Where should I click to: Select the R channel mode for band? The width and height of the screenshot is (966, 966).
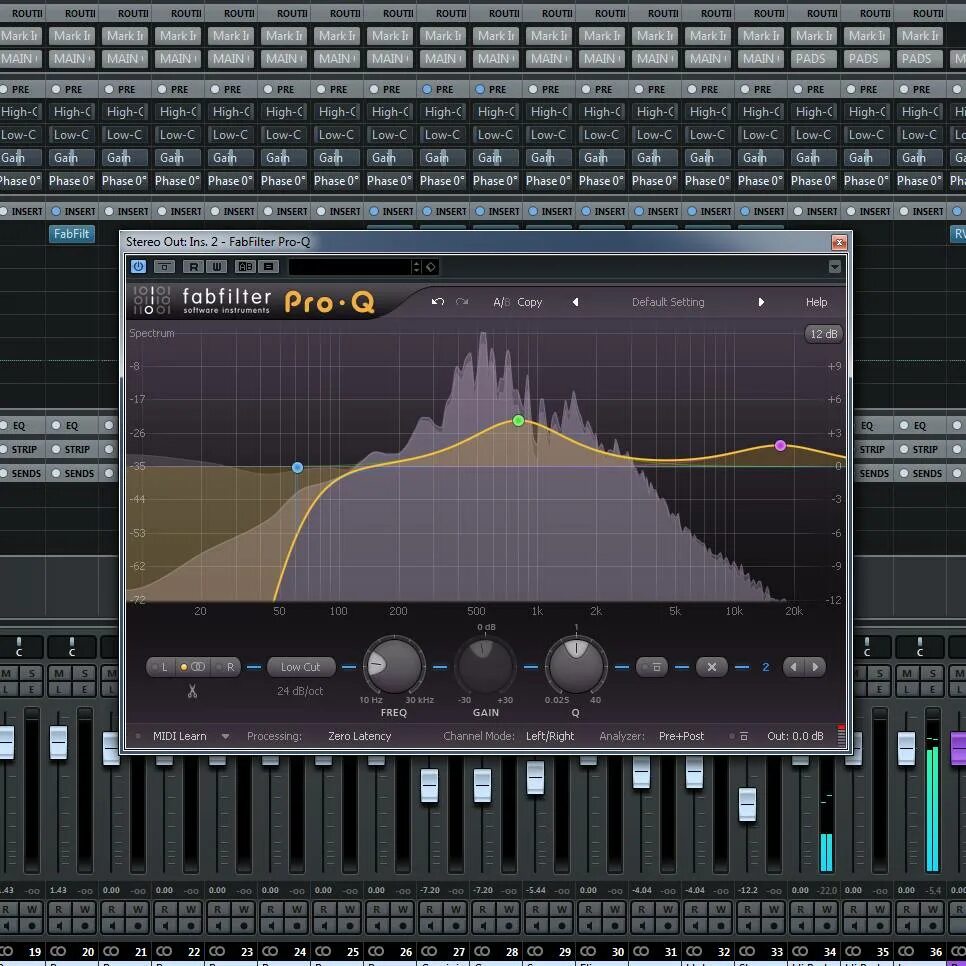[226, 667]
